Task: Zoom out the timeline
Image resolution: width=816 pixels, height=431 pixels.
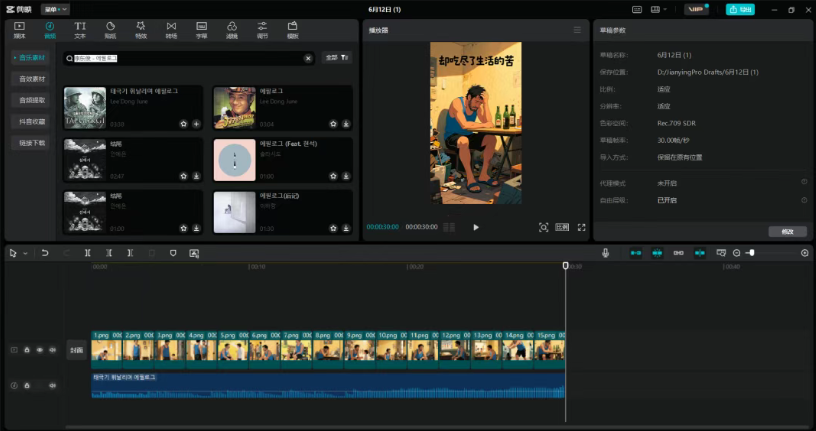Action: tap(736, 253)
